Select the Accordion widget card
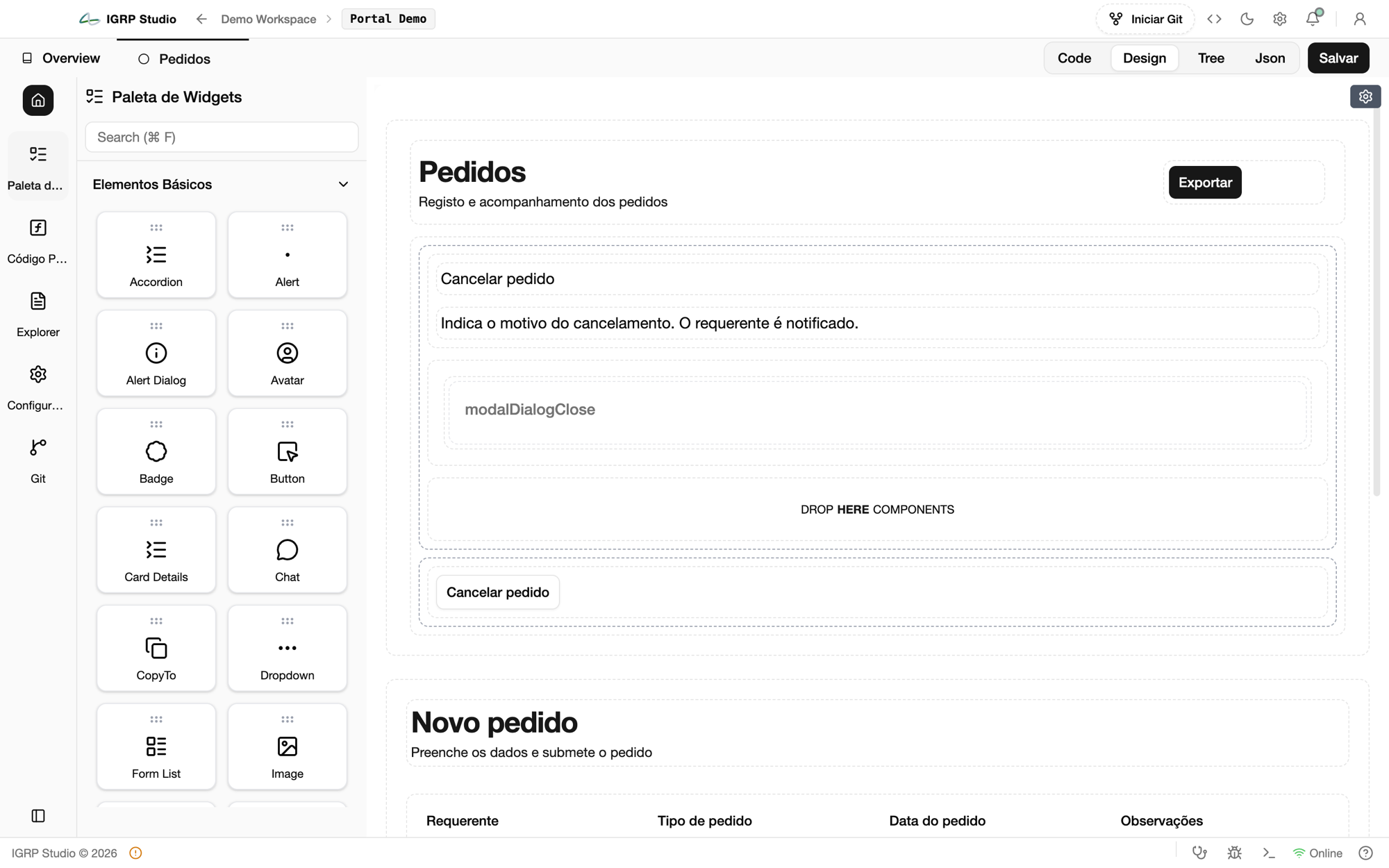 [156, 255]
